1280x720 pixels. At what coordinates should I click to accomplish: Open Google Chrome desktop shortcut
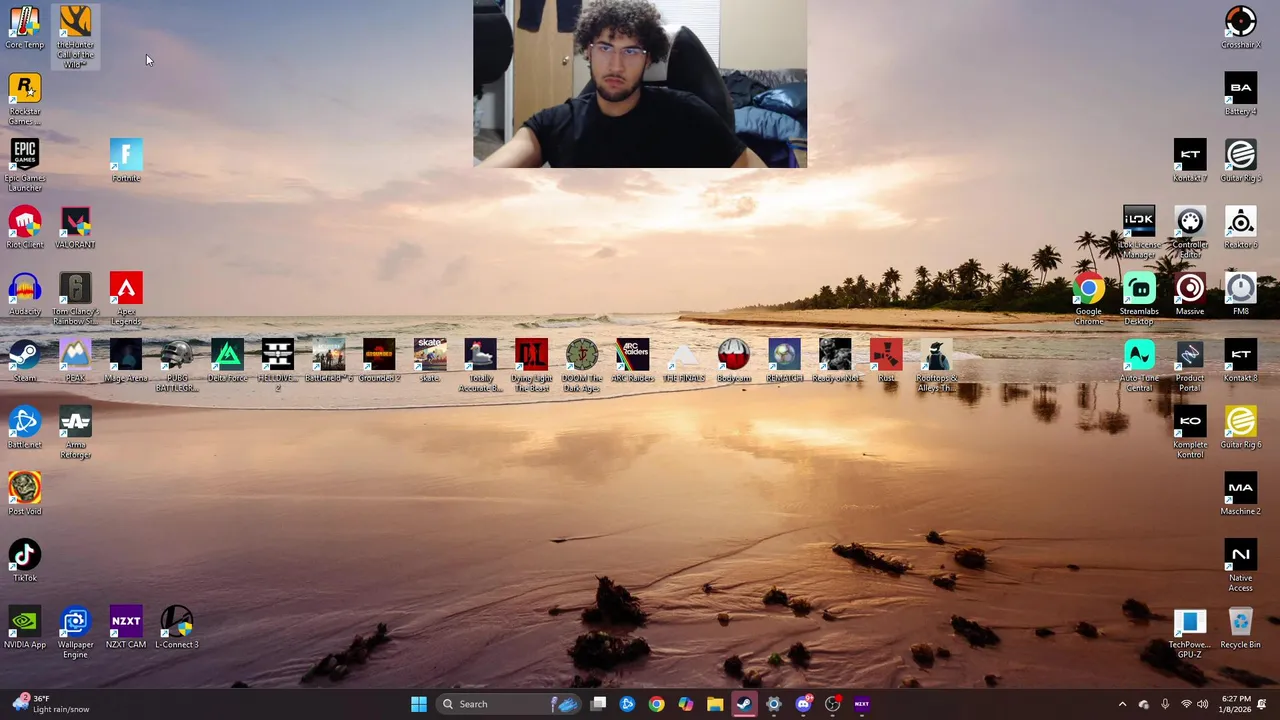[x=1089, y=299]
